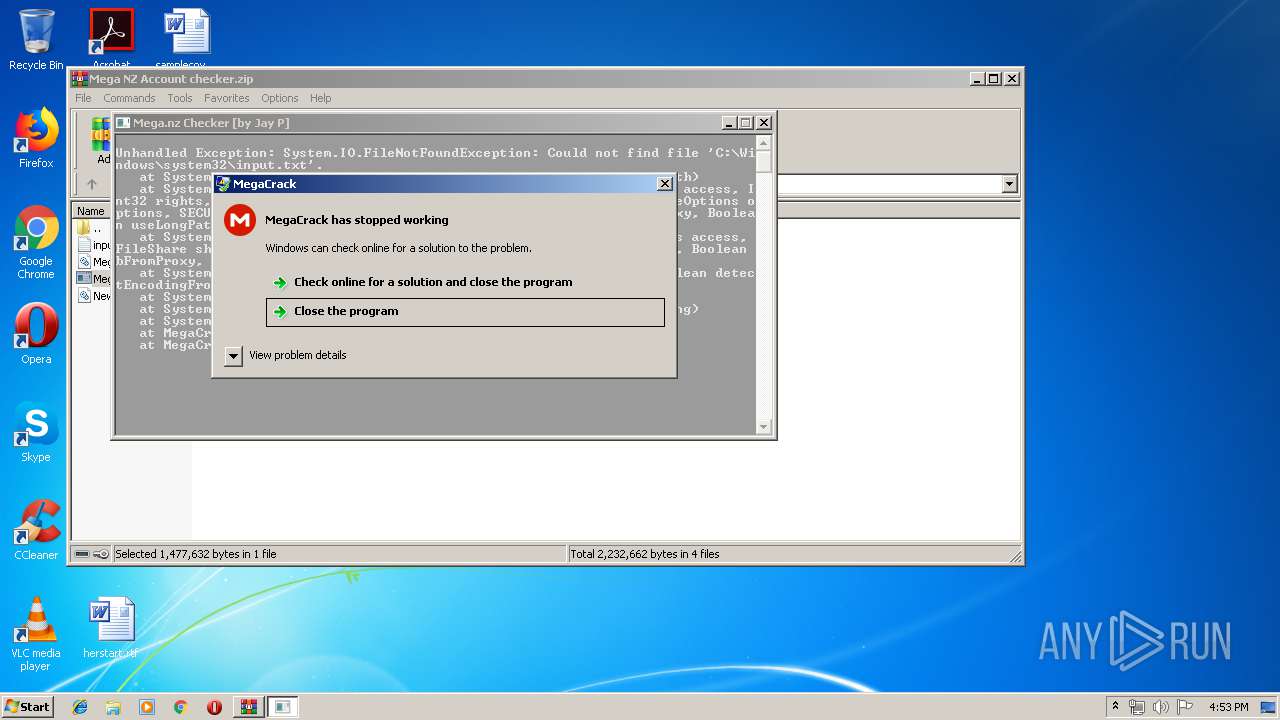Click scroll up arrow in console window
Image resolution: width=1280 pixels, height=720 pixels.
763,142
